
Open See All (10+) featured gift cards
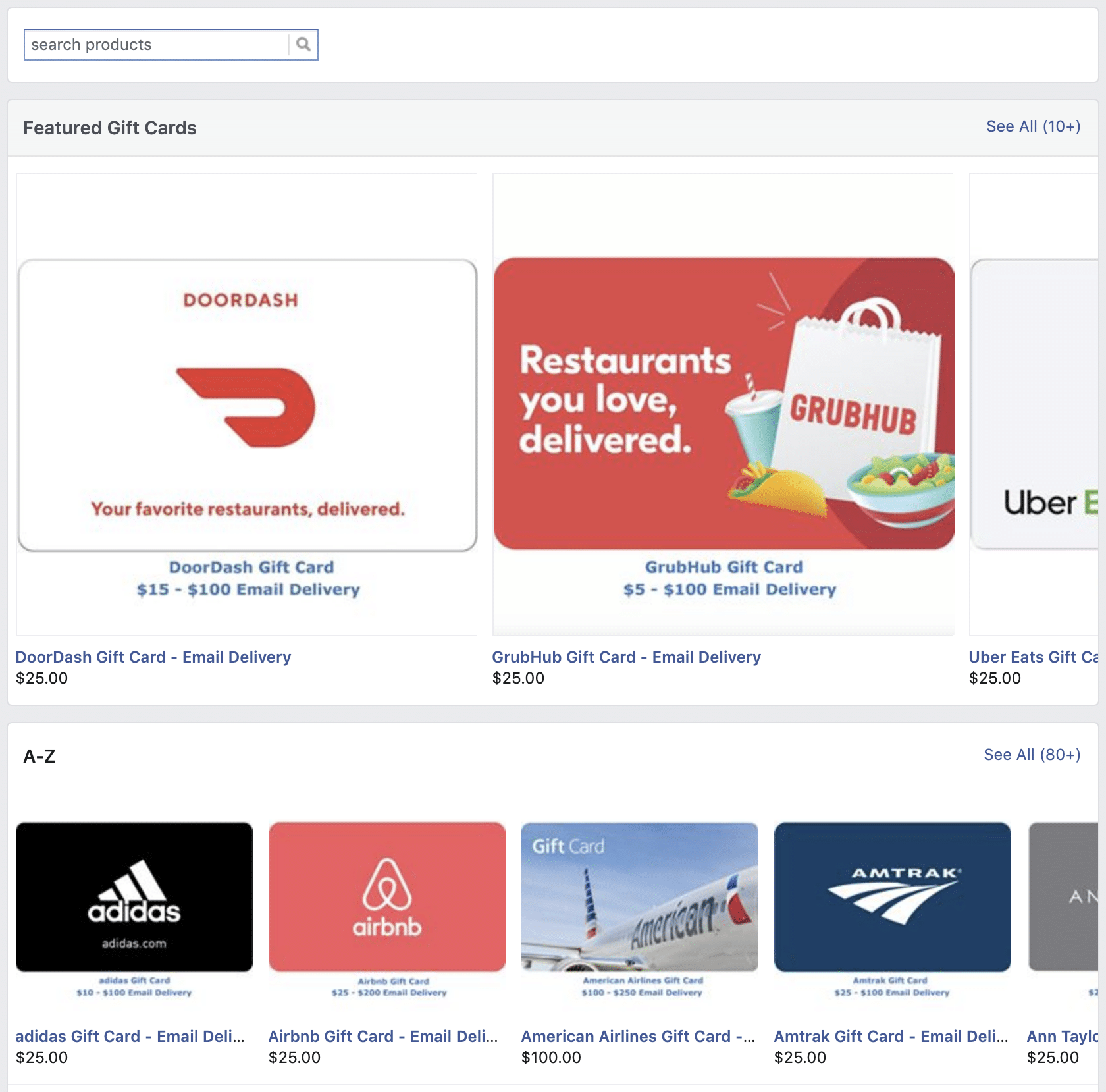click(x=1033, y=126)
